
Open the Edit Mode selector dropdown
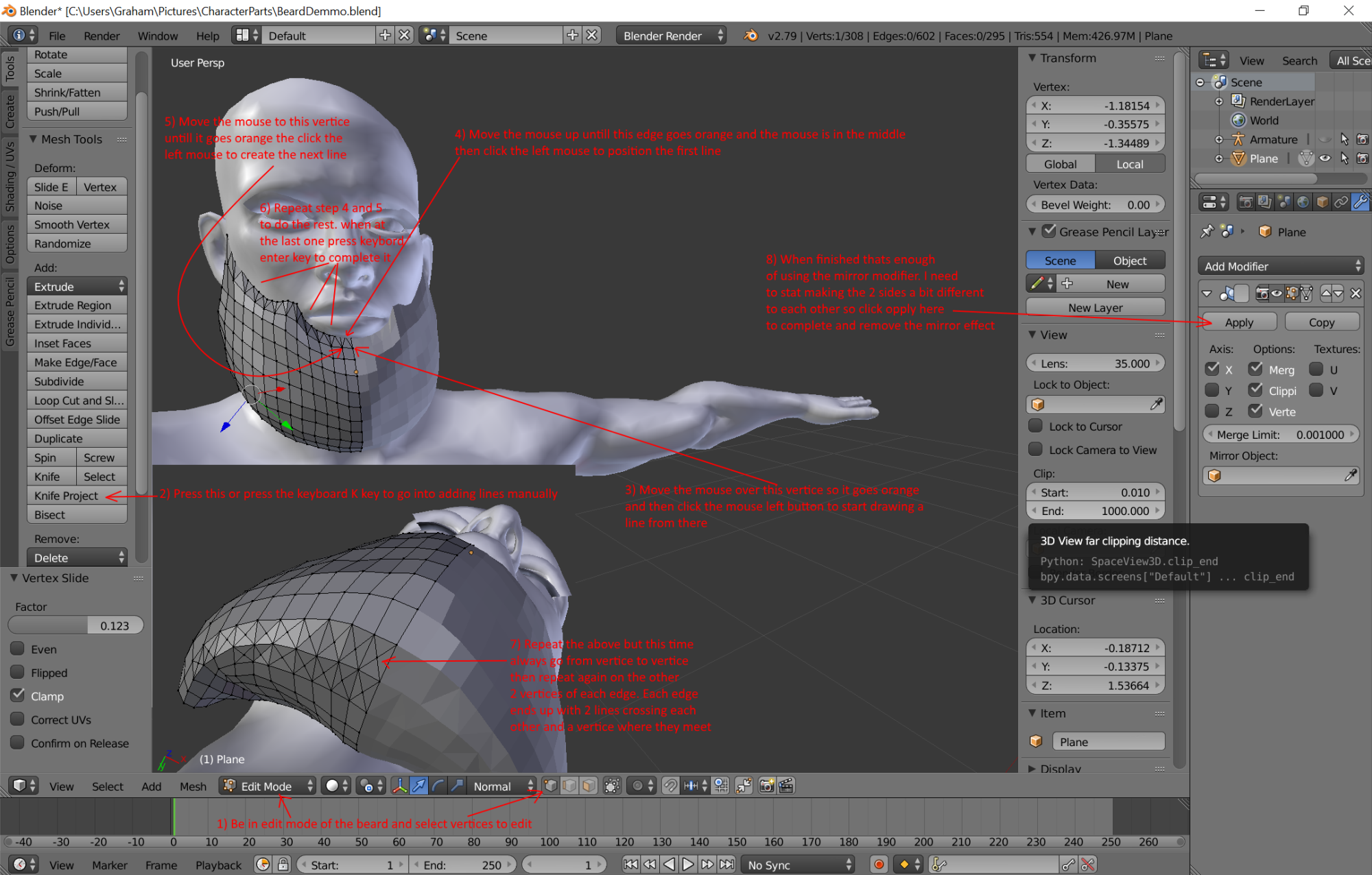click(x=268, y=786)
